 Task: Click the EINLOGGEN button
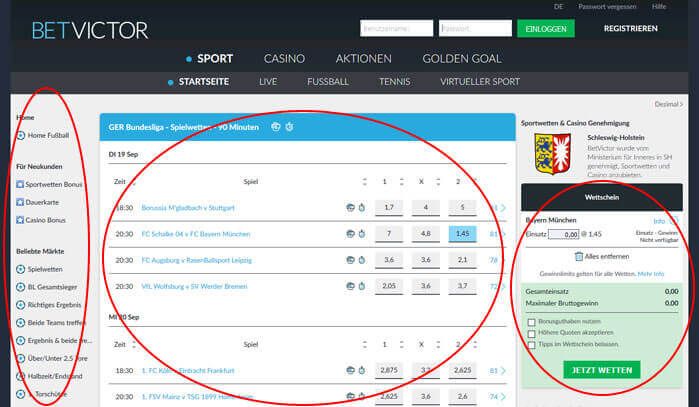[x=546, y=29]
